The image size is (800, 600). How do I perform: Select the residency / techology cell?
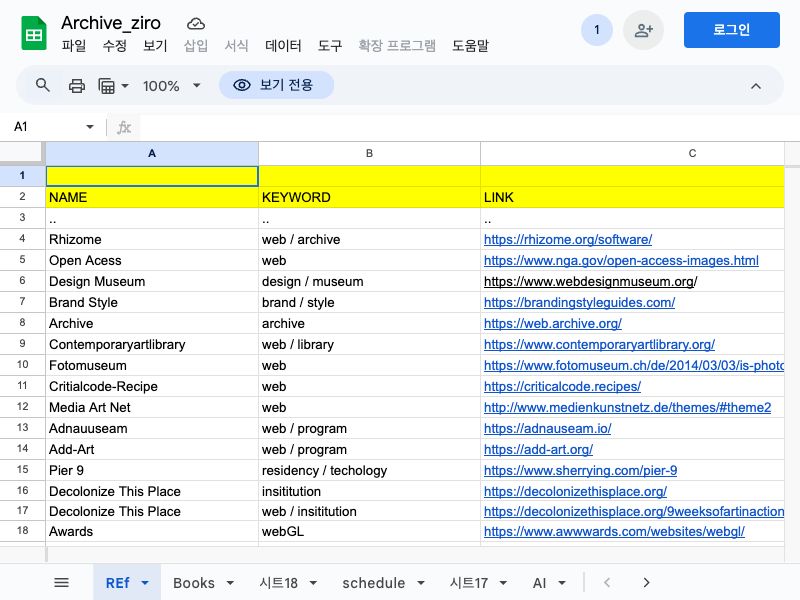[369, 470]
